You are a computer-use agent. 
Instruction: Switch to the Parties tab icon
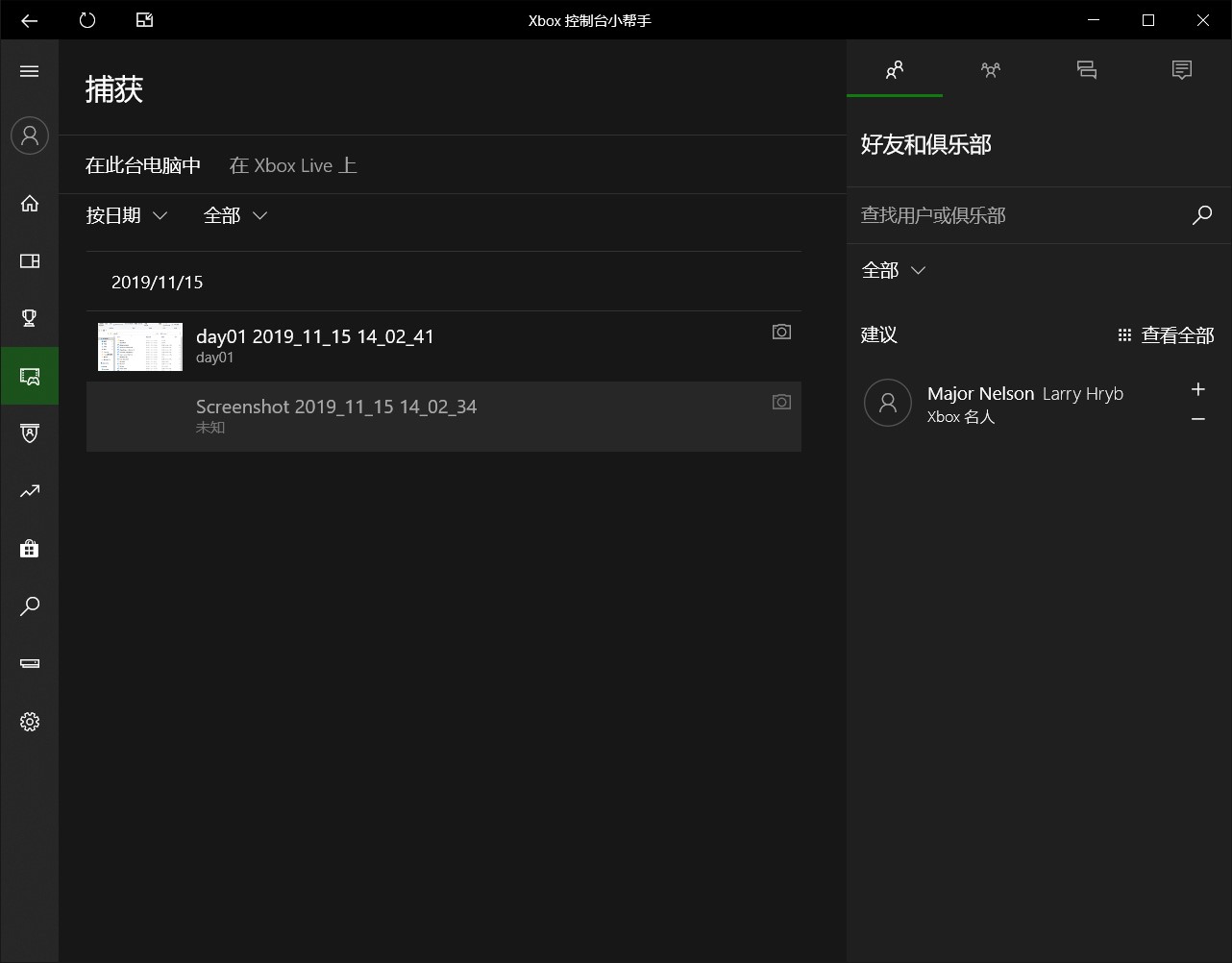(x=991, y=69)
